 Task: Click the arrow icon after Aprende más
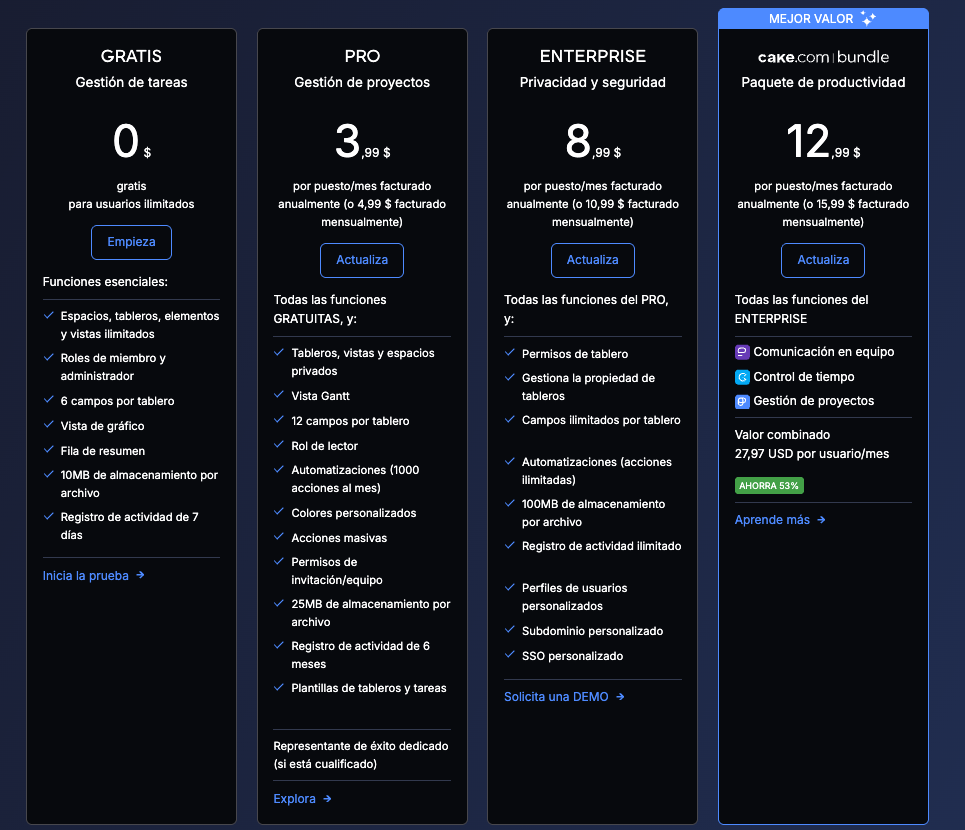point(821,520)
